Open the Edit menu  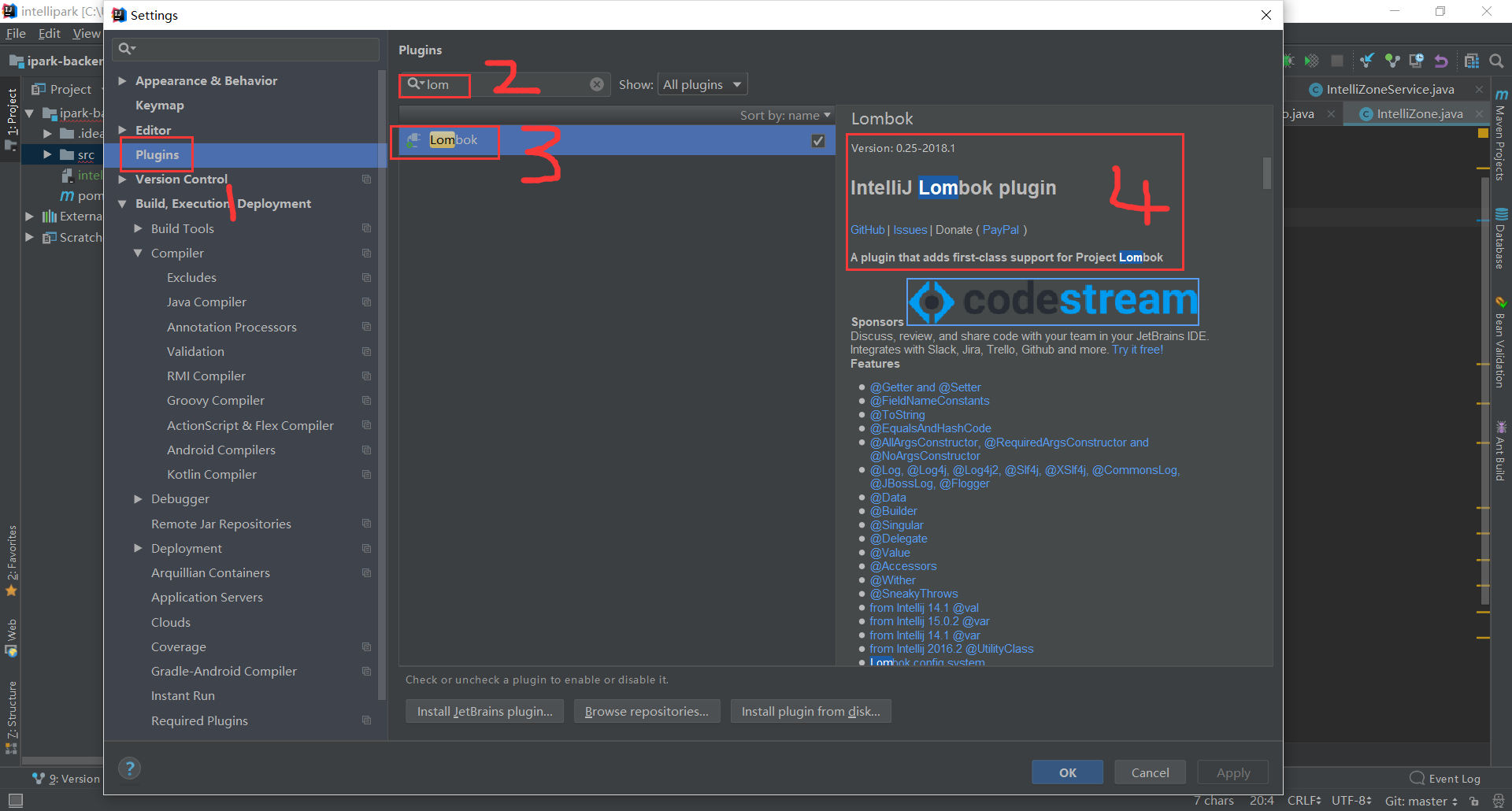pos(50,33)
